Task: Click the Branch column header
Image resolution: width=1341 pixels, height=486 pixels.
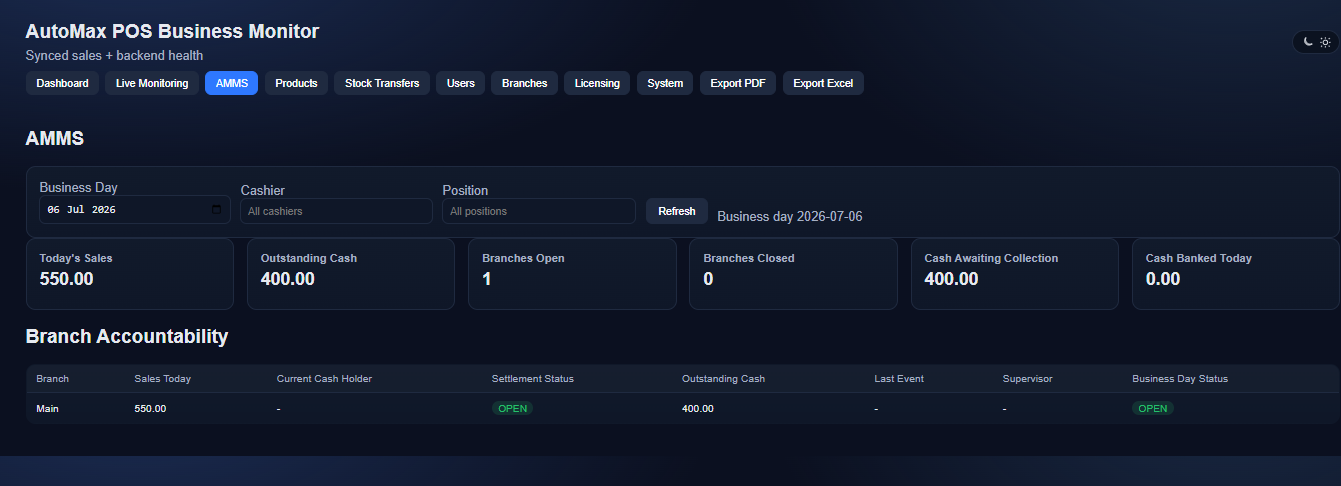Action: [x=52, y=379]
